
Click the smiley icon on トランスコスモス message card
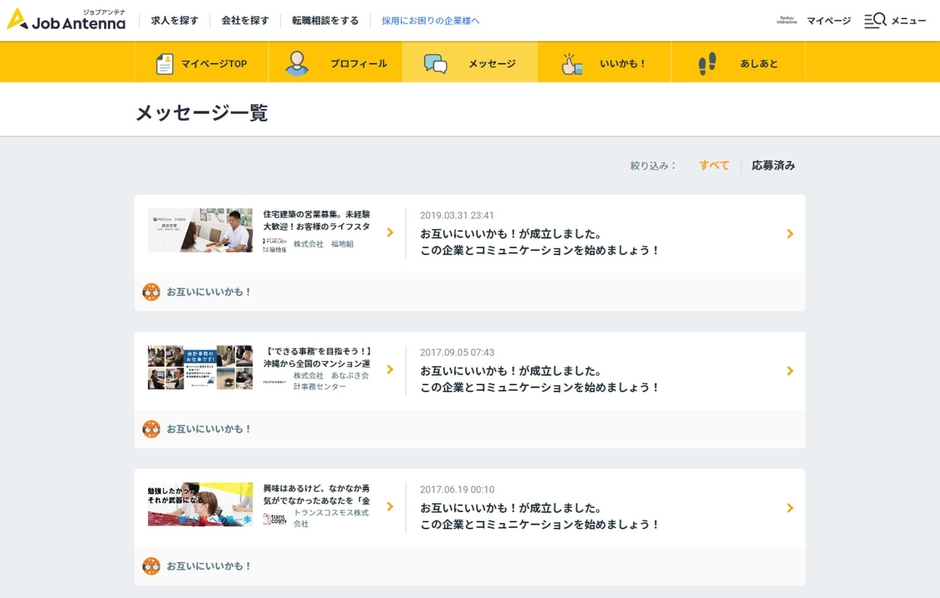150,565
